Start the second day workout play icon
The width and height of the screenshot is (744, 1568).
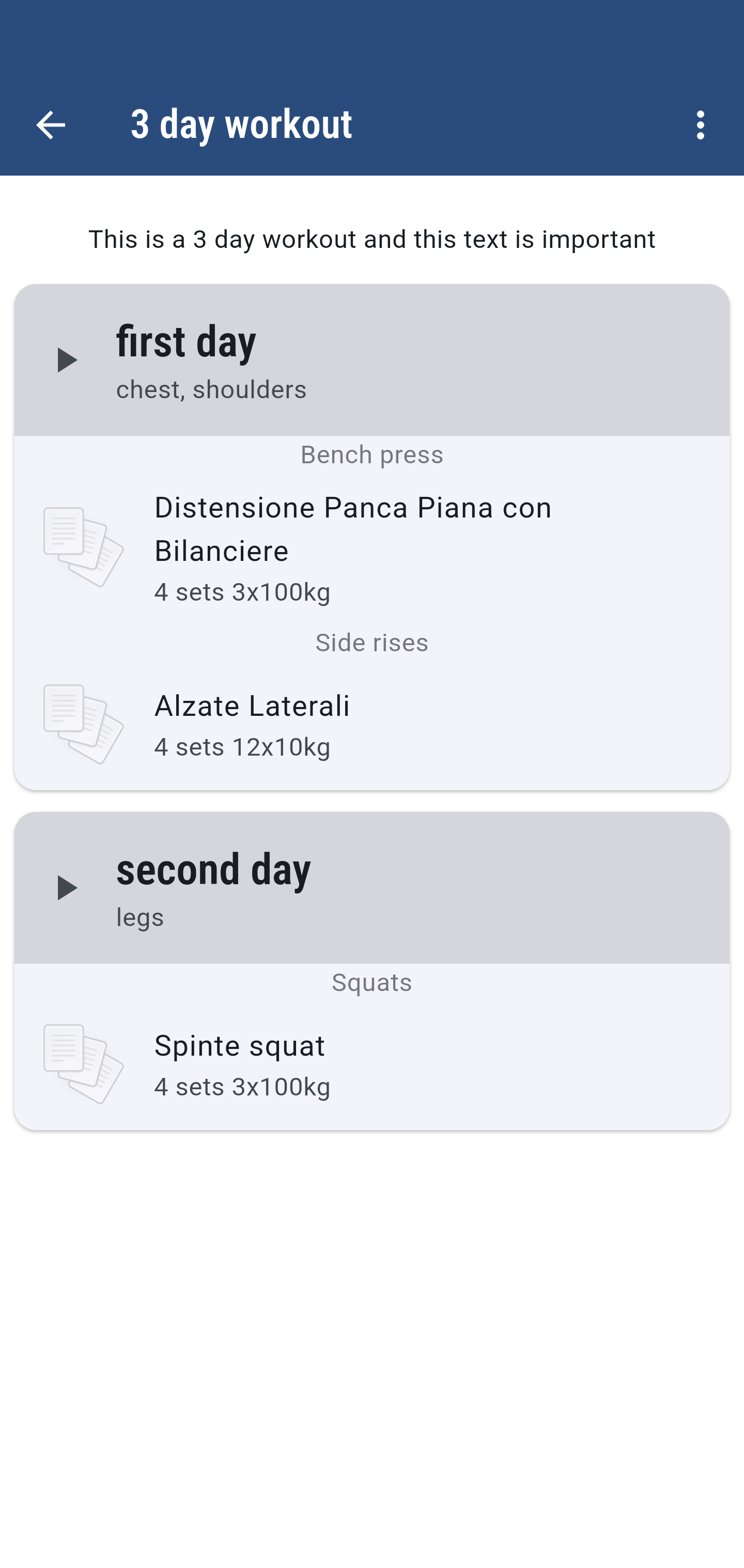pyautogui.click(x=66, y=887)
